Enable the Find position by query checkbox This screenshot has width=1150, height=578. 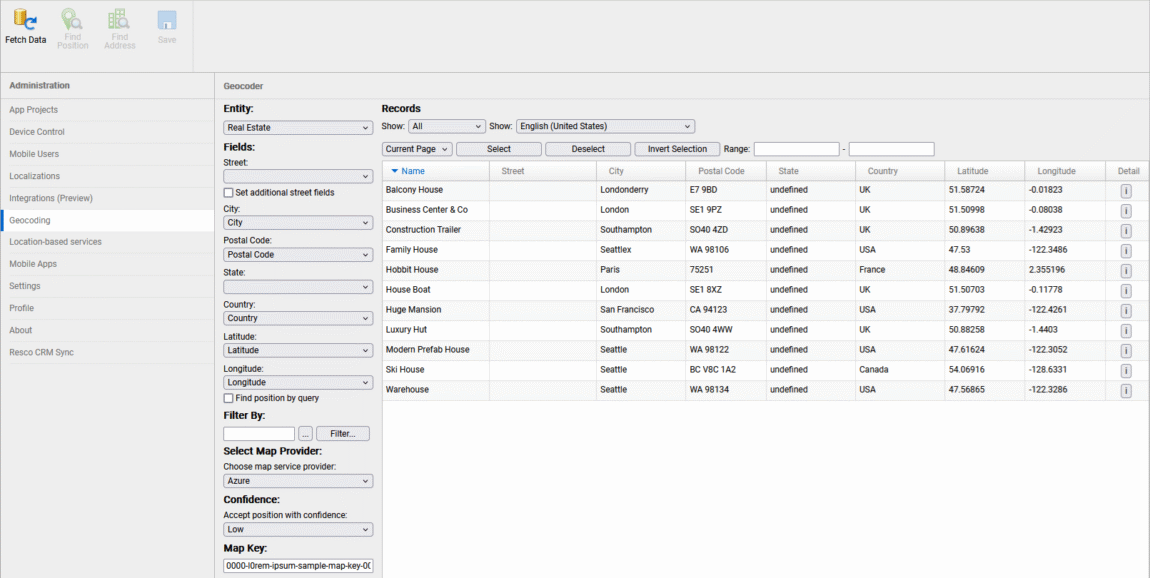[x=227, y=398]
